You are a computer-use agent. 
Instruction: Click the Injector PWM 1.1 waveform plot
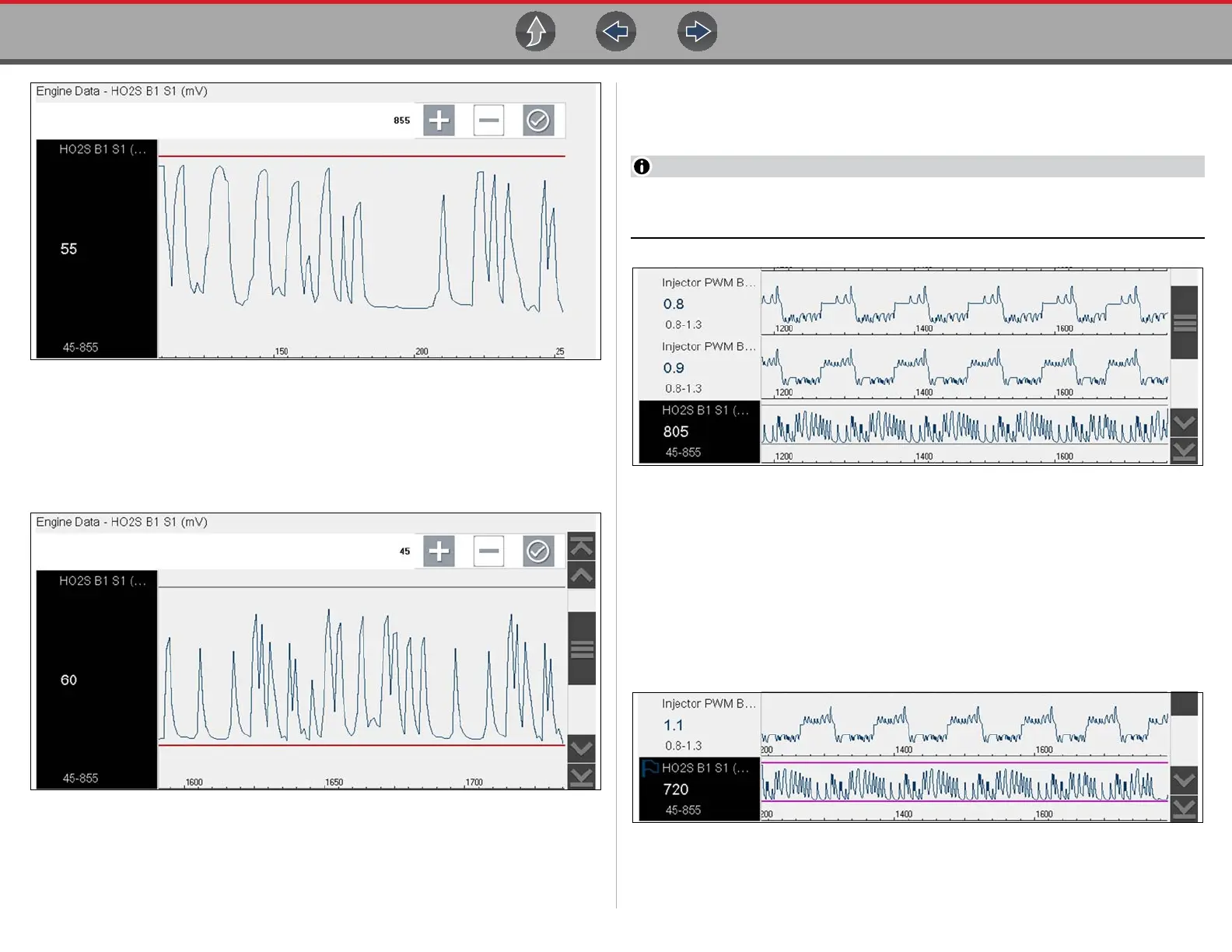pos(964,725)
